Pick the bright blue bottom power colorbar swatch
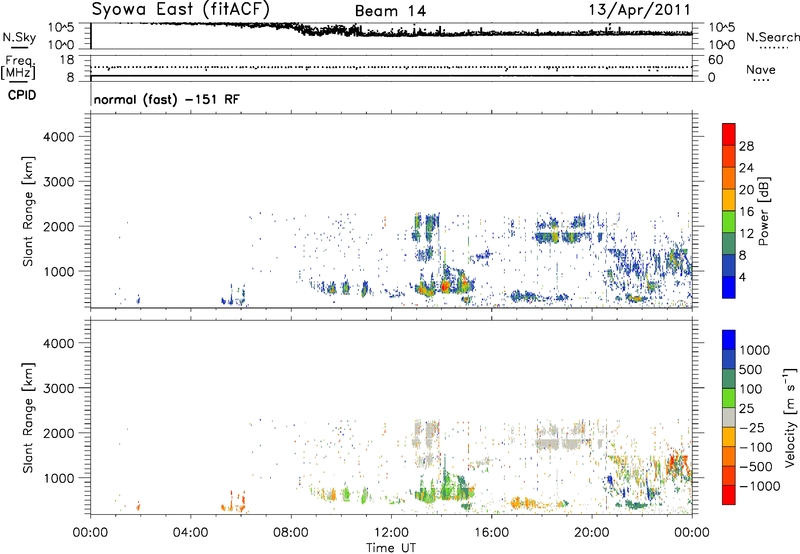Viewport: 800px width, 554px height. pyautogui.click(x=729, y=287)
